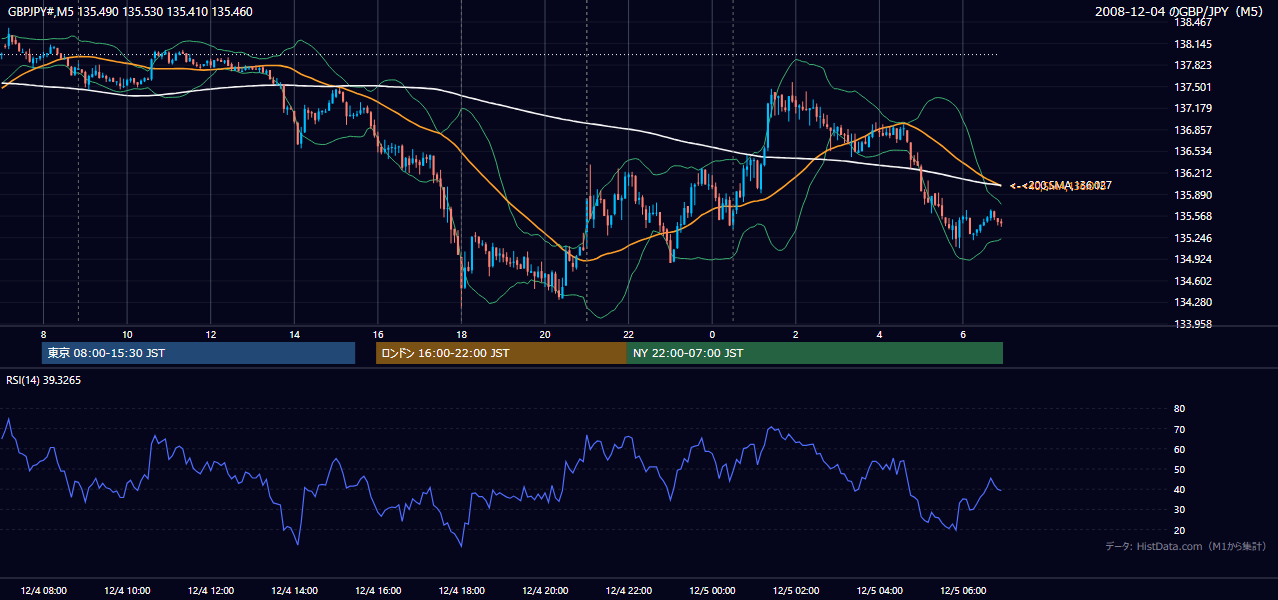Click the 12/4 12:00 time label
Image resolution: width=1278 pixels, height=600 pixels.
point(210,591)
